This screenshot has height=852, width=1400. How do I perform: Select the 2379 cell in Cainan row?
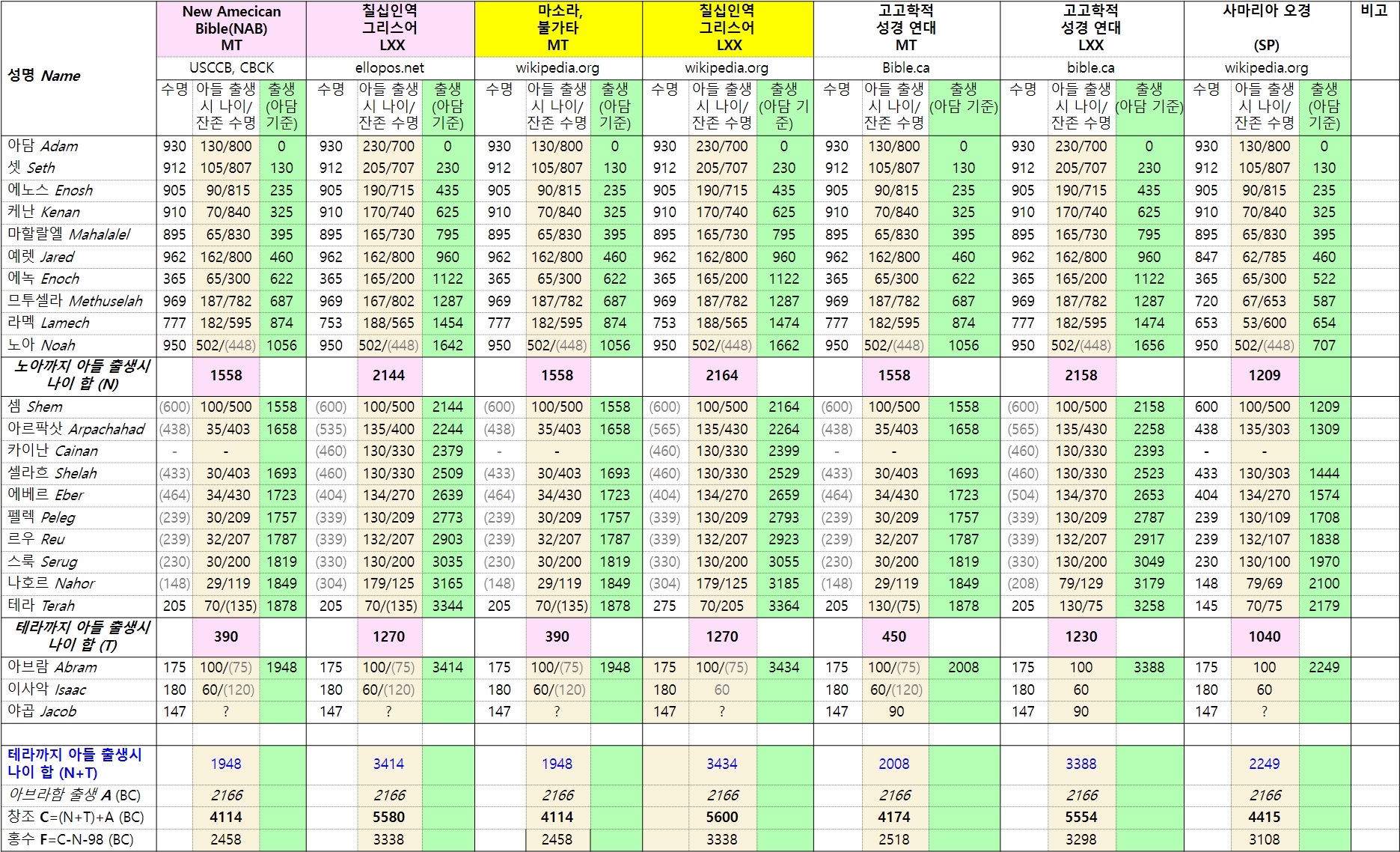pos(447,451)
